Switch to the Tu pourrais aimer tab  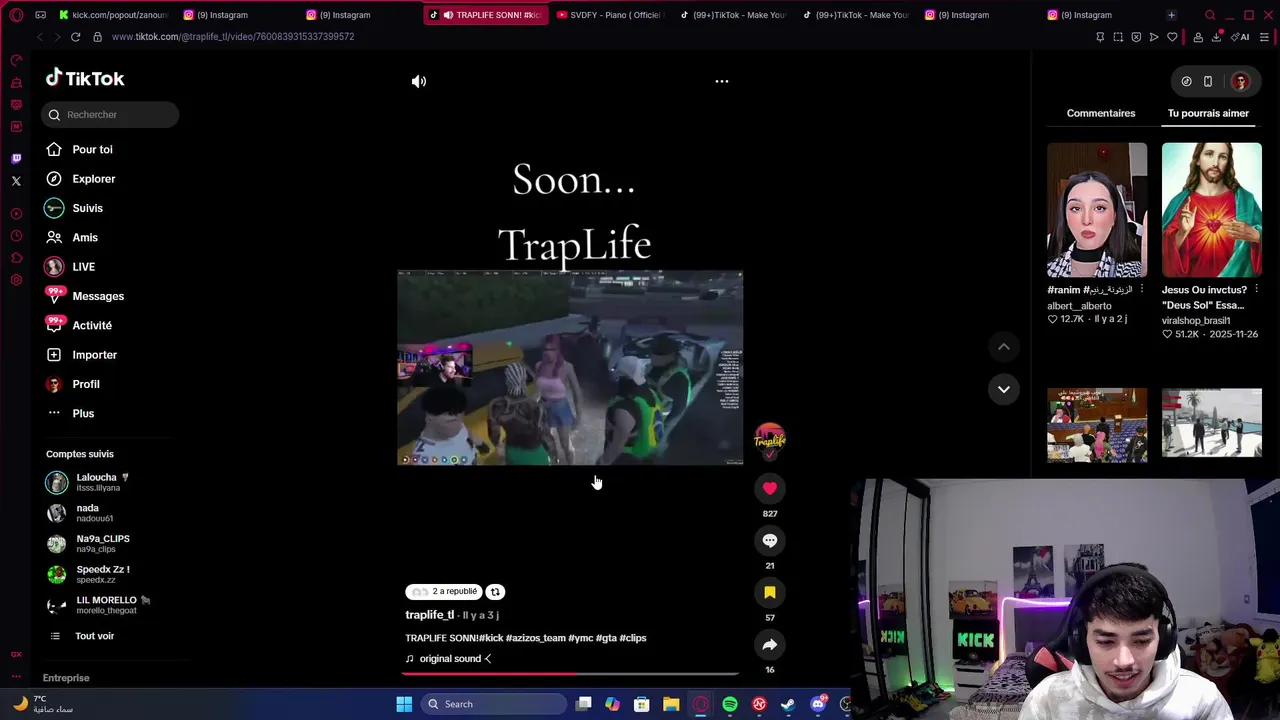click(x=1208, y=113)
